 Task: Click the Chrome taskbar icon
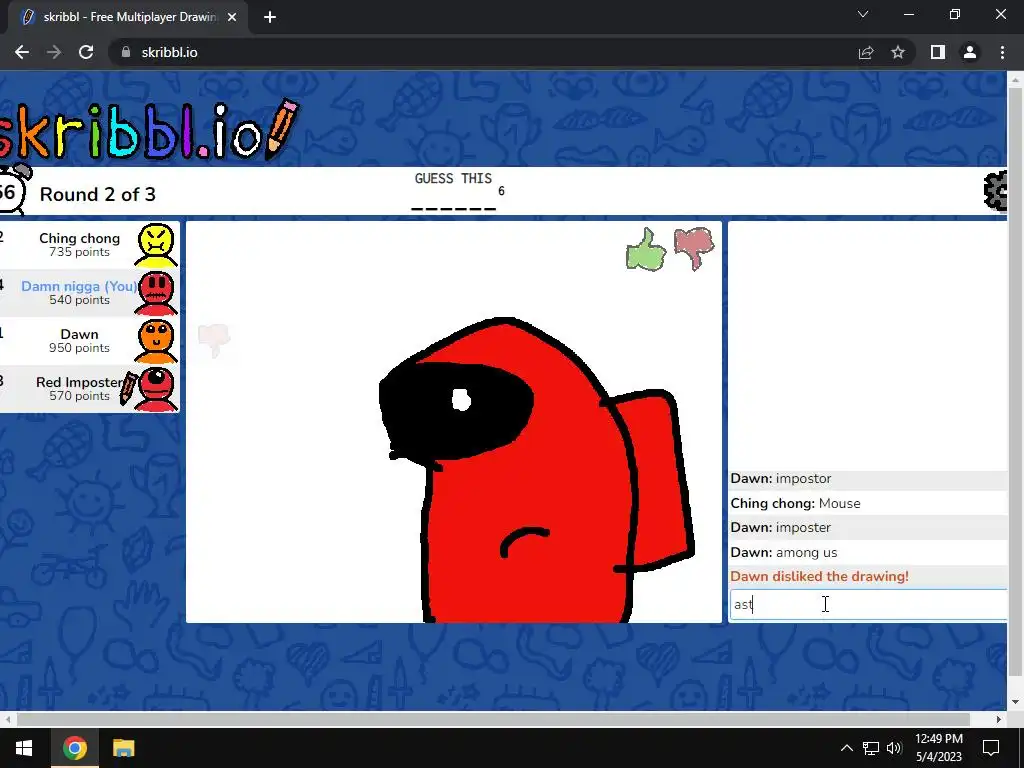74,748
